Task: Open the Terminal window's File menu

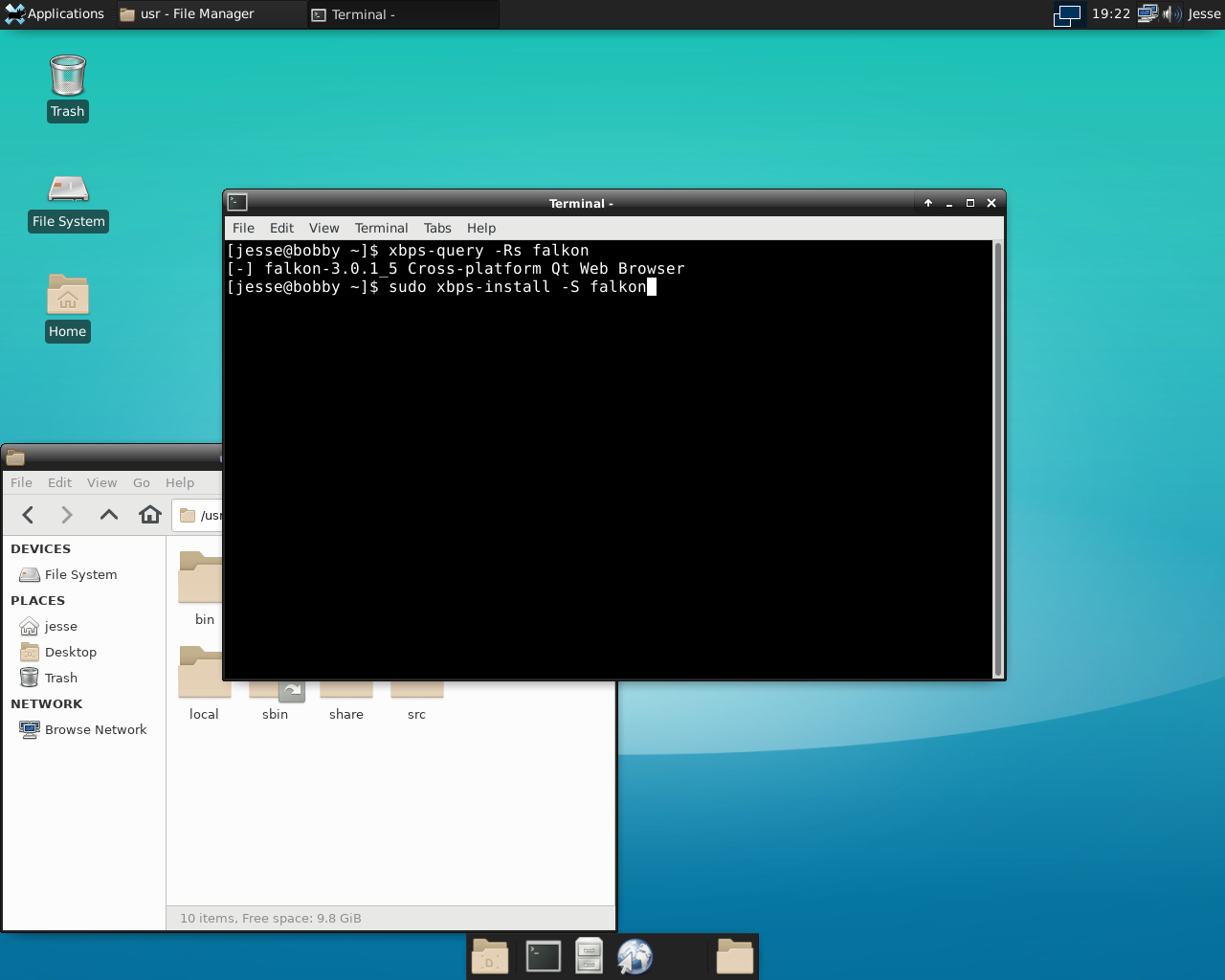Action: (x=243, y=228)
